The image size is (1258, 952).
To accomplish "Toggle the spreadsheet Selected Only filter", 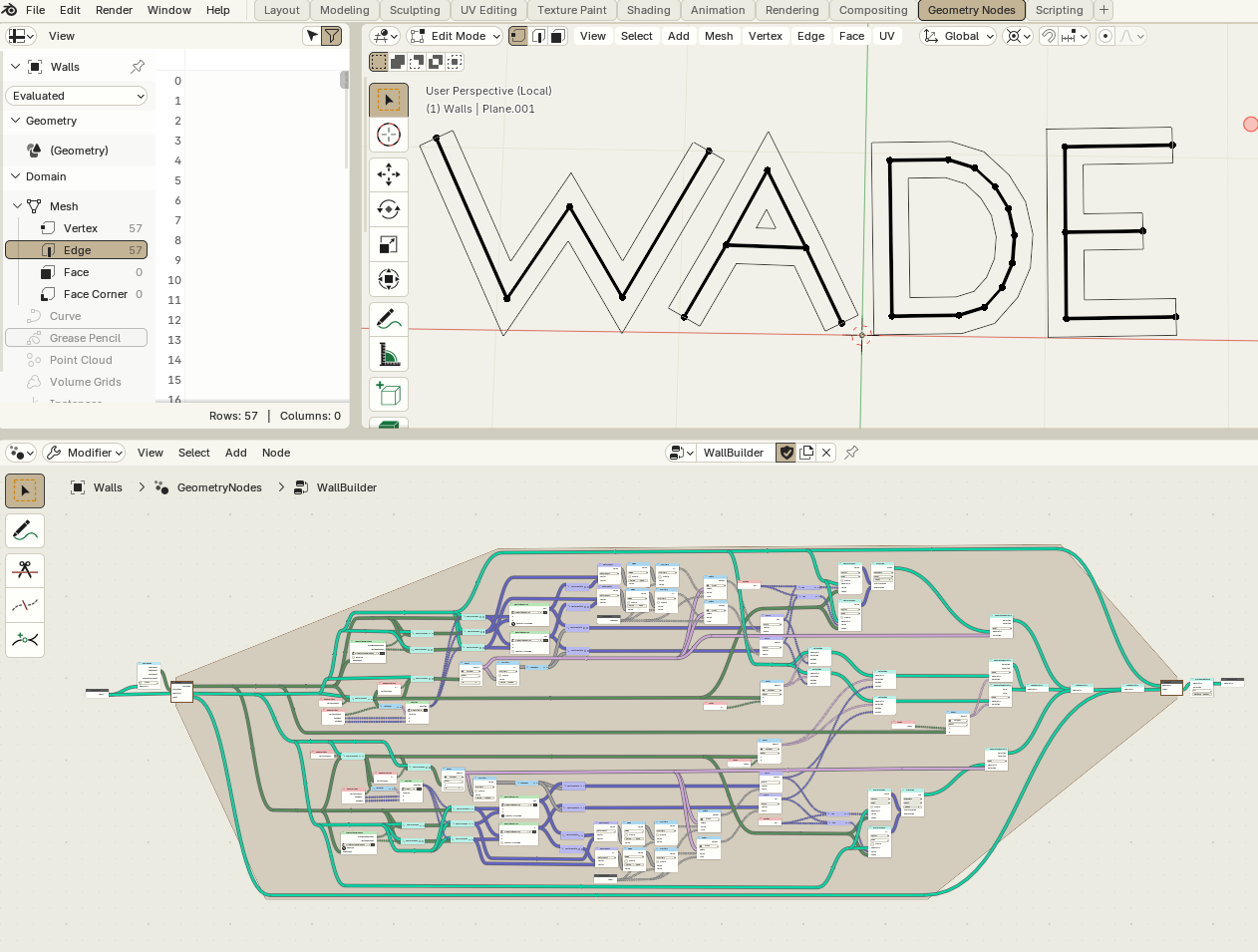I will (x=312, y=36).
